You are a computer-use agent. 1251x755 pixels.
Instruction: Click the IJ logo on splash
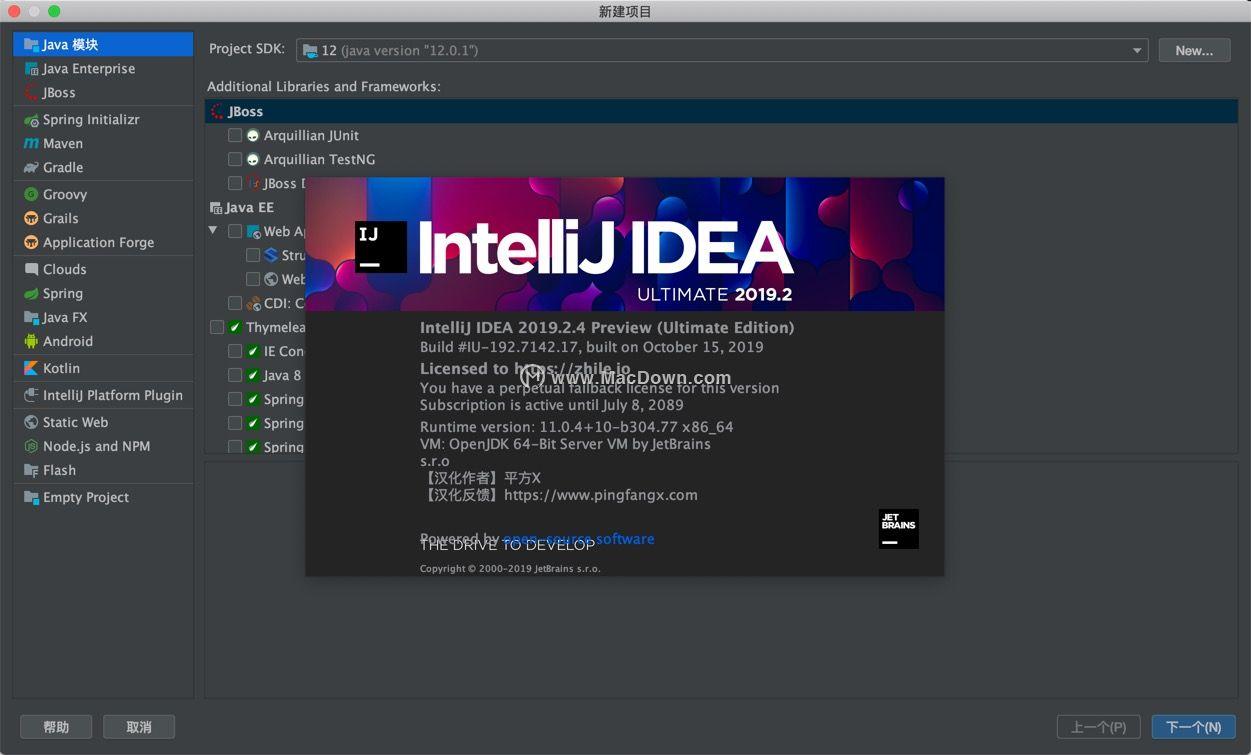(x=381, y=247)
